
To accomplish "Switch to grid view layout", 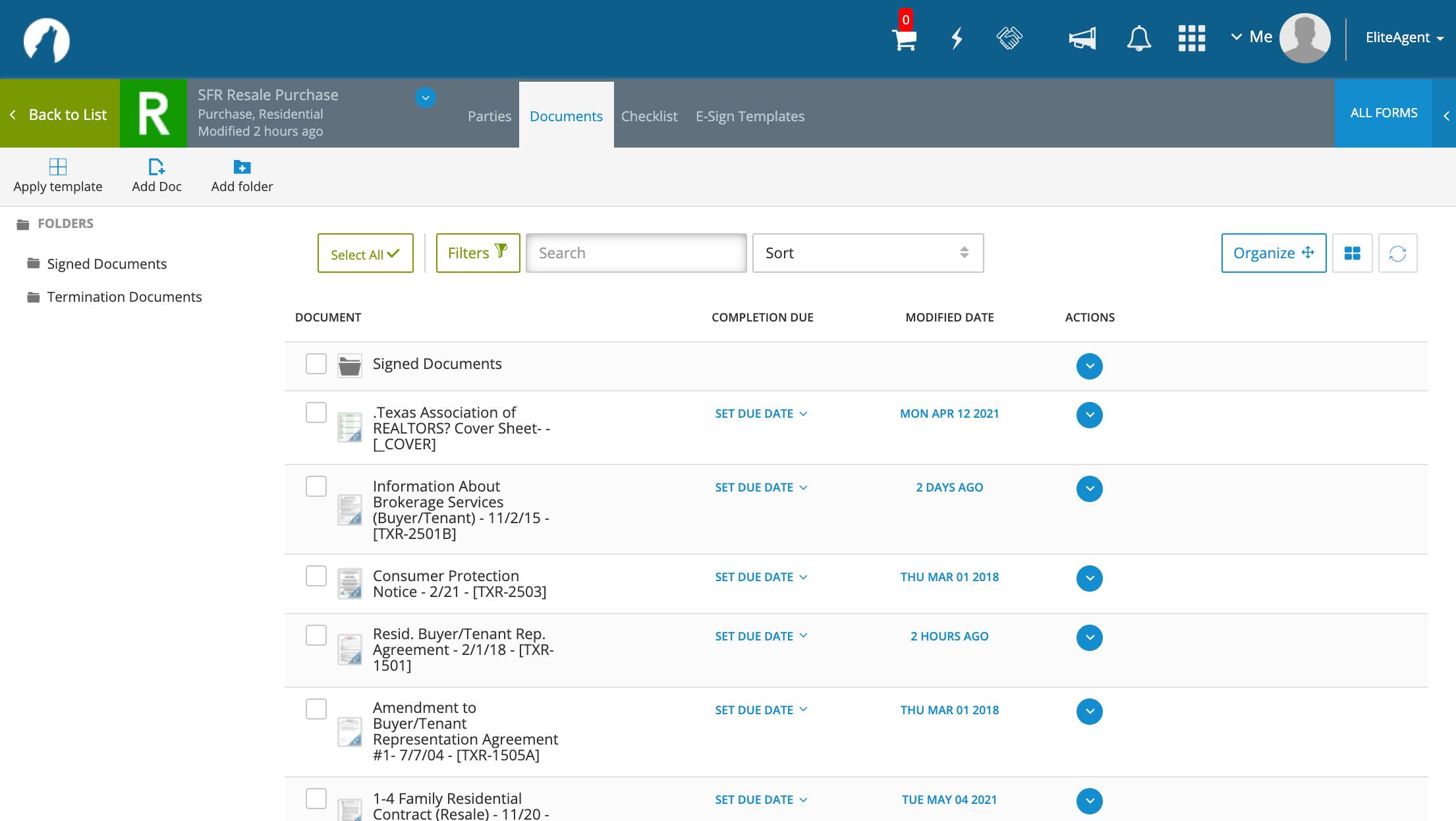I will (x=1352, y=253).
